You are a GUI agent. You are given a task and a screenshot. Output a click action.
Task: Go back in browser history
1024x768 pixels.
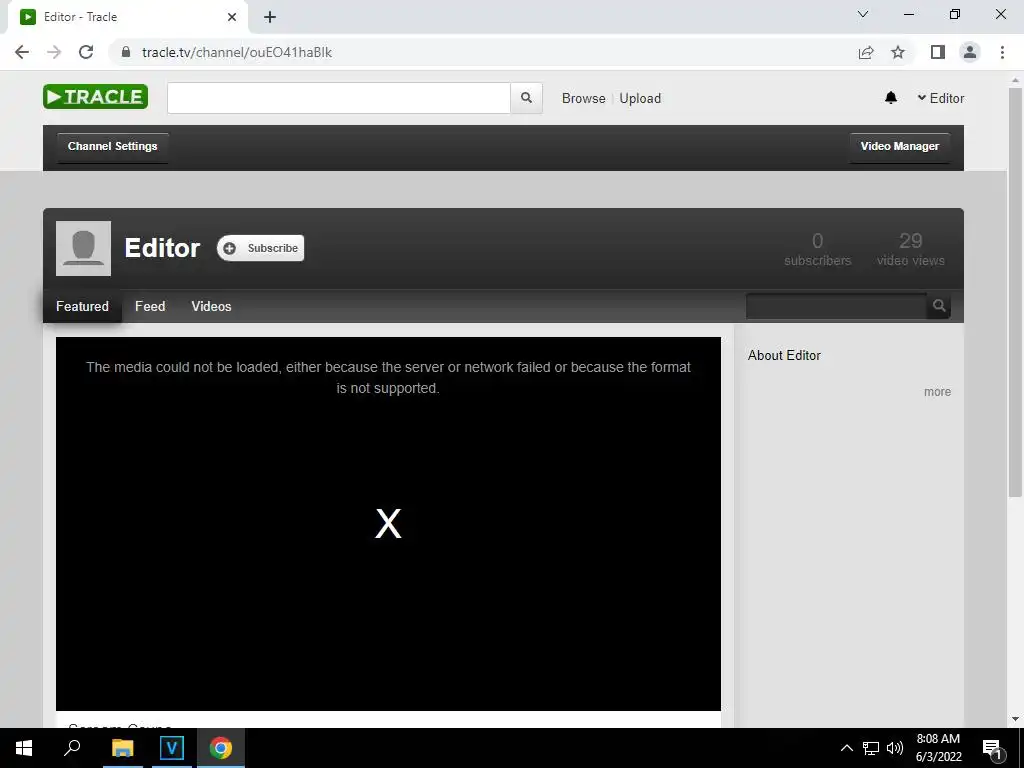pos(22,52)
